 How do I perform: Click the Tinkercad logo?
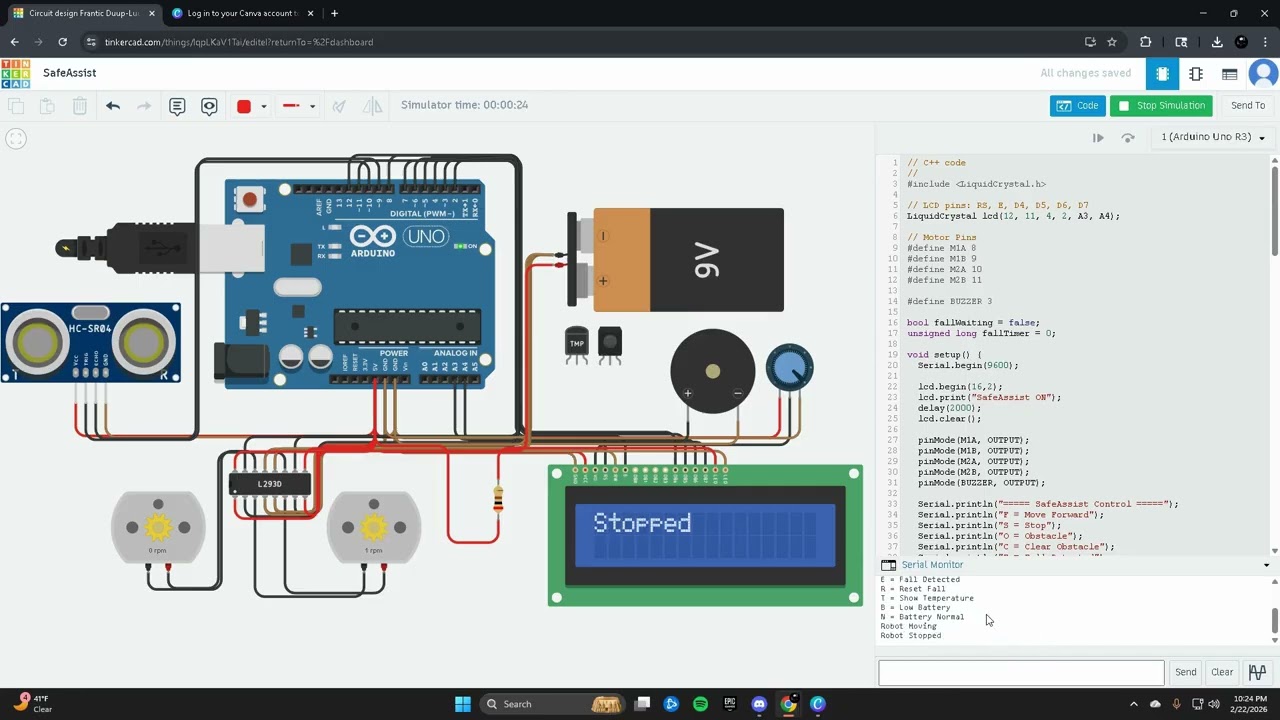16,73
